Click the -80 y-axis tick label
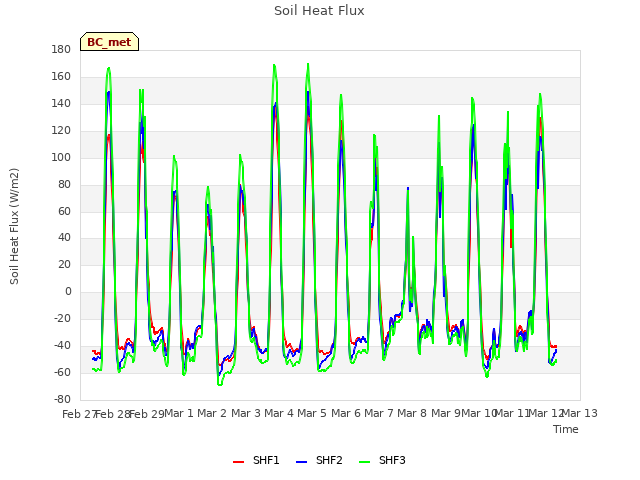This screenshot has width=640, height=480. tap(62, 399)
